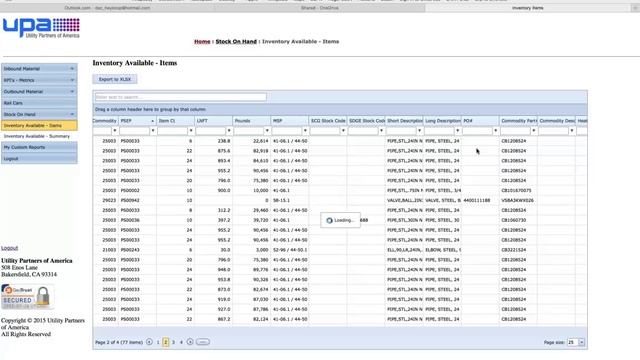The height and width of the screenshot is (360, 640).
Task: Sort by the Long Description header
Action: click(442, 121)
